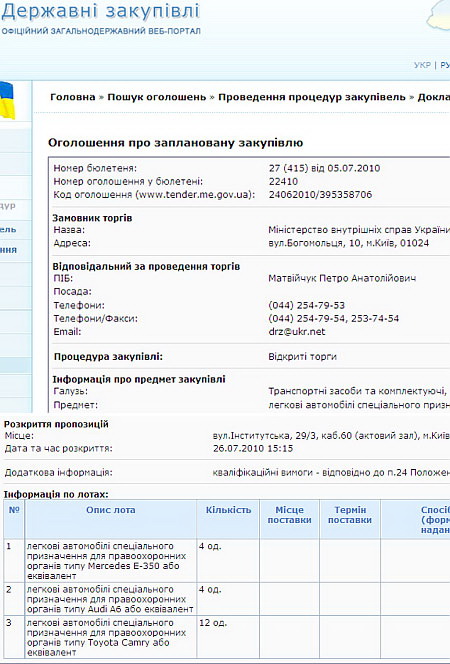Select the Toyota Camry lot row

(x=225, y=637)
